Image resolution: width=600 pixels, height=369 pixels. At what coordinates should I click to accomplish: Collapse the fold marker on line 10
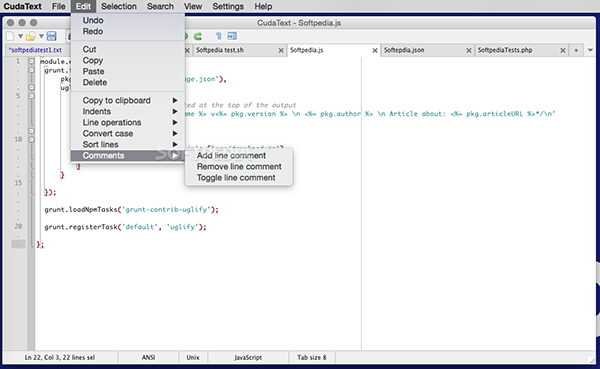click(x=31, y=139)
